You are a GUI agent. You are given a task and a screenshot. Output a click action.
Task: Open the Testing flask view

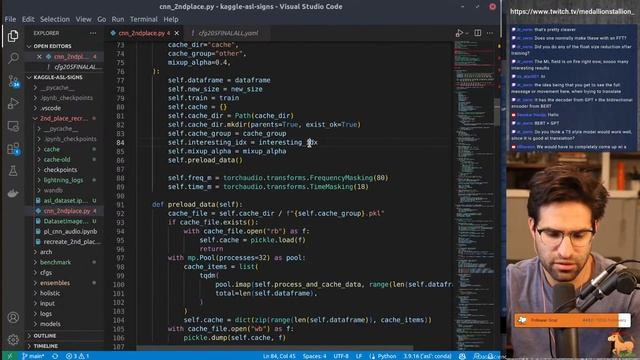[13, 171]
